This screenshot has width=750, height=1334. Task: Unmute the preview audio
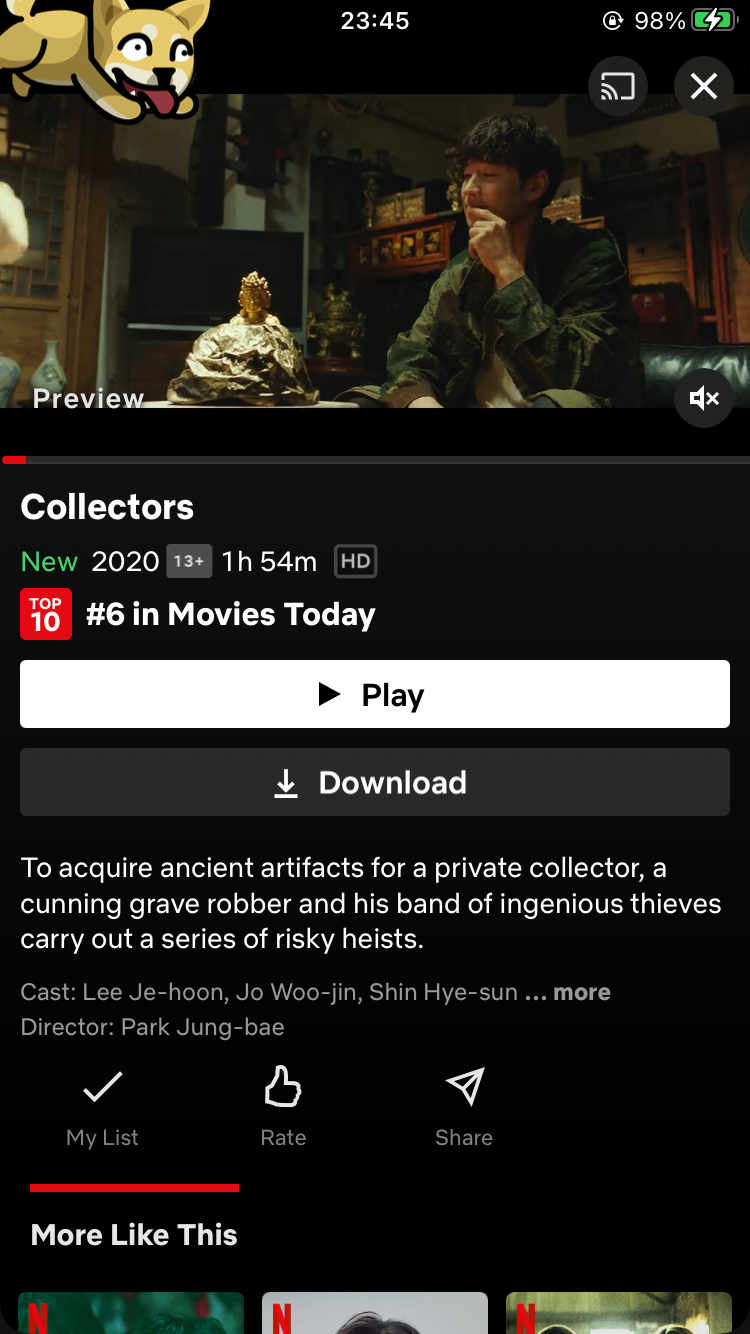[x=704, y=399]
